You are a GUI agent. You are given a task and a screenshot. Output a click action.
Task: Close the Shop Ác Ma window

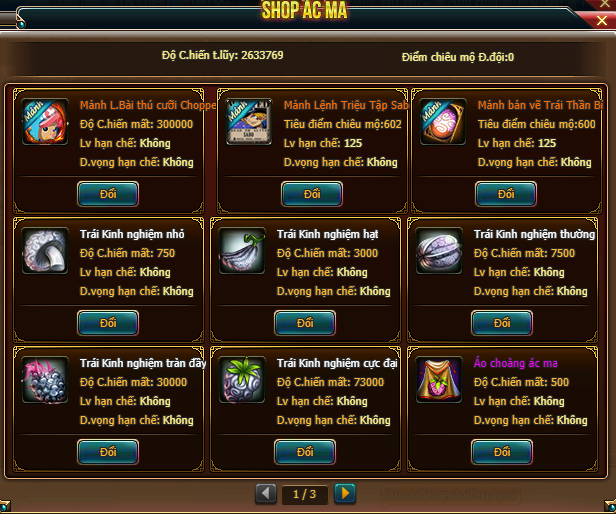point(601,20)
